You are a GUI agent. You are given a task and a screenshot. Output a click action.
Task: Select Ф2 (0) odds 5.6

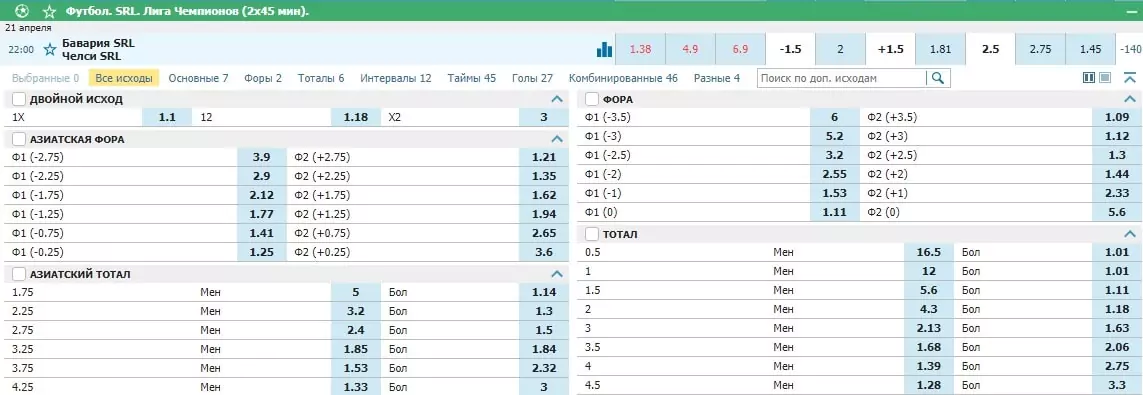tap(1117, 212)
